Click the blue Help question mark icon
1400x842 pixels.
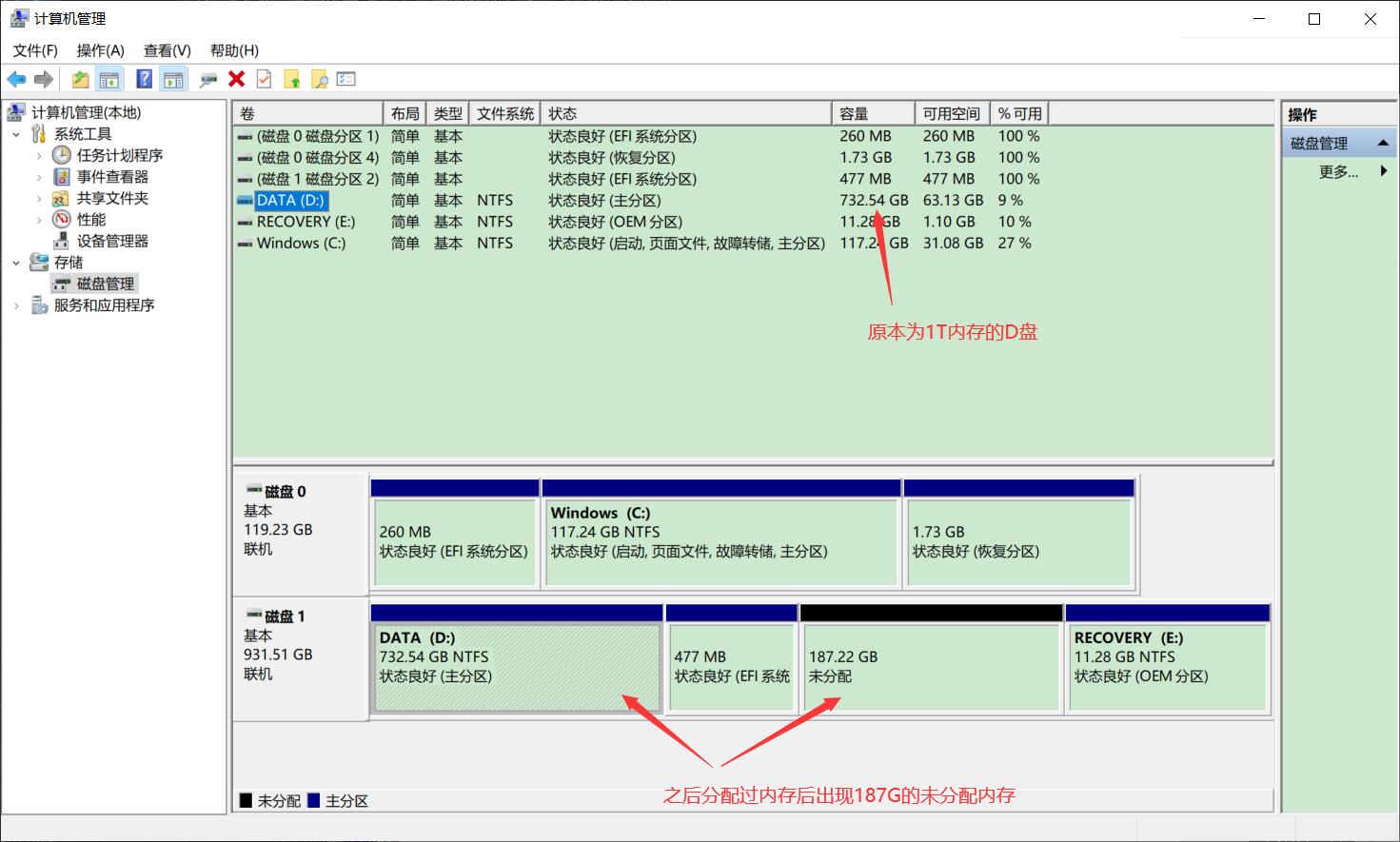click(x=145, y=80)
